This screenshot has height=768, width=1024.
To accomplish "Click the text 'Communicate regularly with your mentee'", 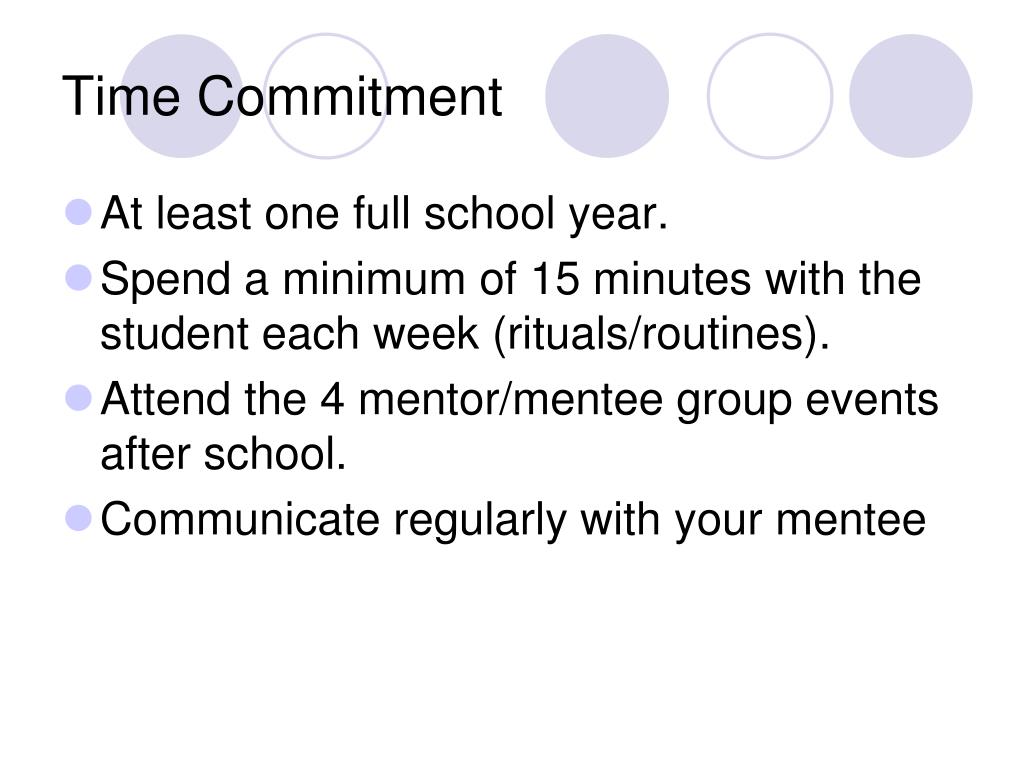I will click(513, 521).
